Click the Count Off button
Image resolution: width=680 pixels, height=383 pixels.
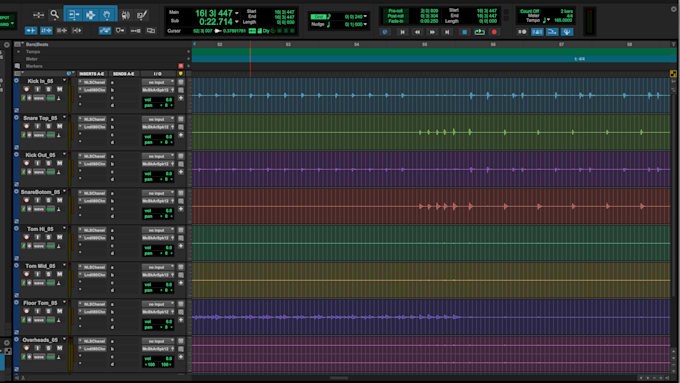click(530, 11)
